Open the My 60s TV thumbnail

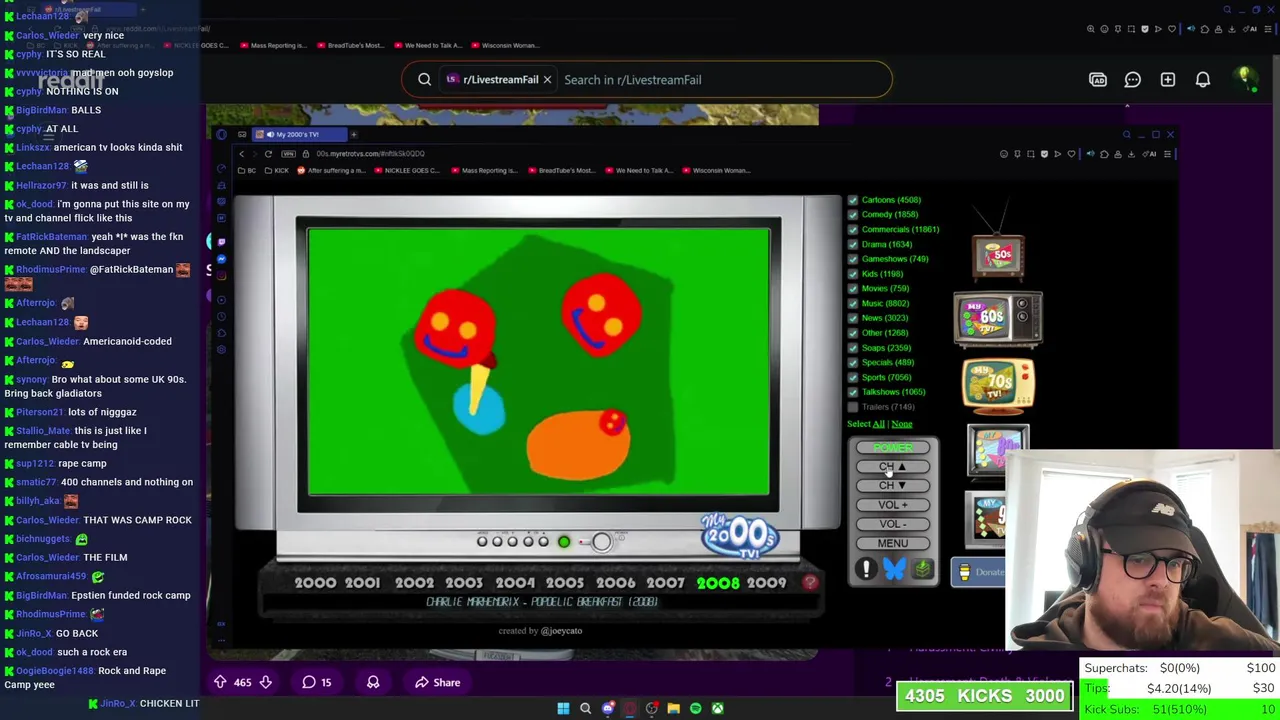click(x=998, y=320)
